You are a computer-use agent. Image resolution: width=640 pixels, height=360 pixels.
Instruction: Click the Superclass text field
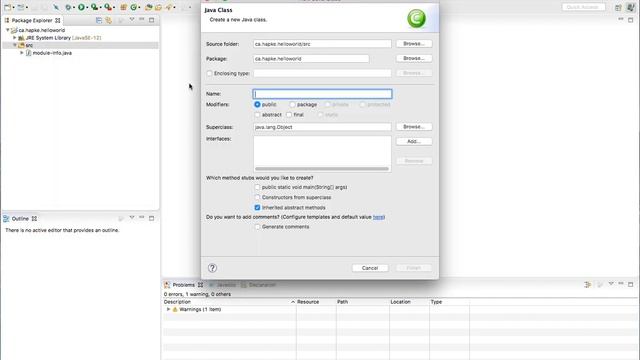[x=322, y=127]
